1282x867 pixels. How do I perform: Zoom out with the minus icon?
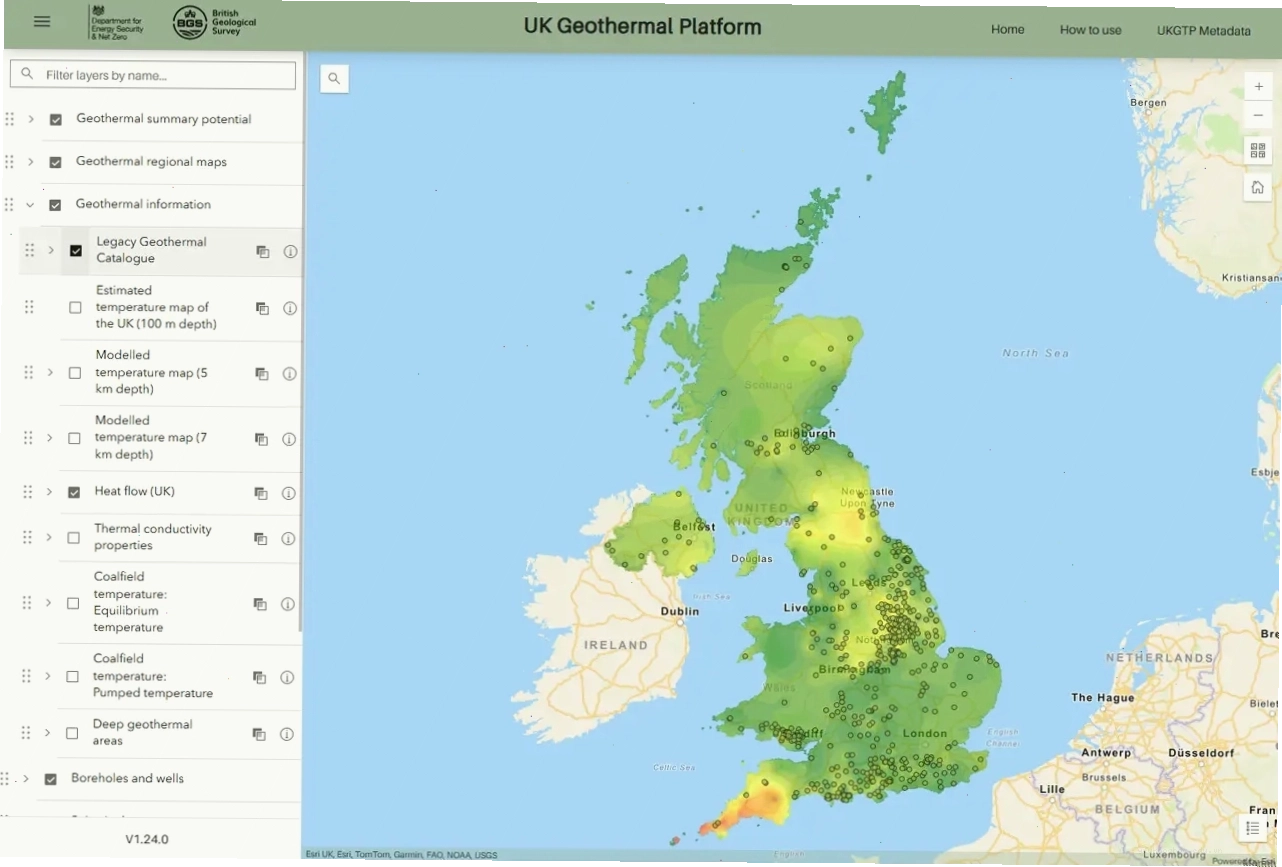point(1258,117)
